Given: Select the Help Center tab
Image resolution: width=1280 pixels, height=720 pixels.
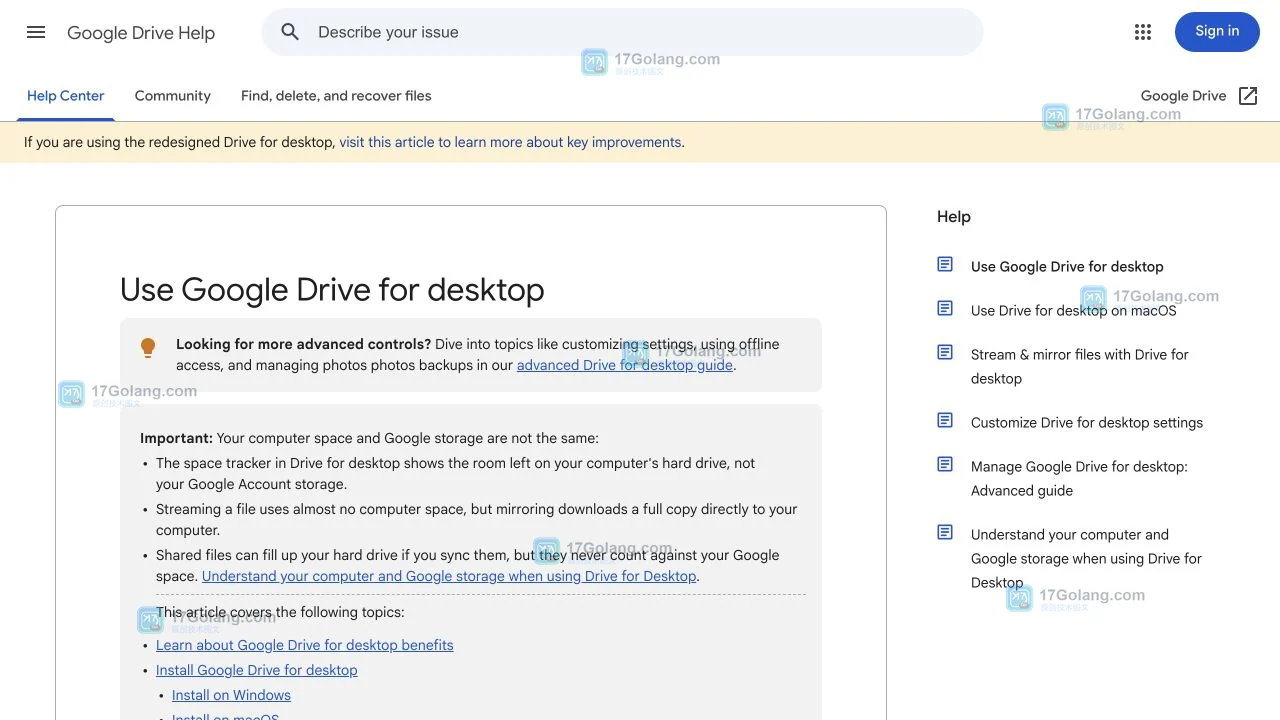Looking at the screenshot, I should pos(66,96).
